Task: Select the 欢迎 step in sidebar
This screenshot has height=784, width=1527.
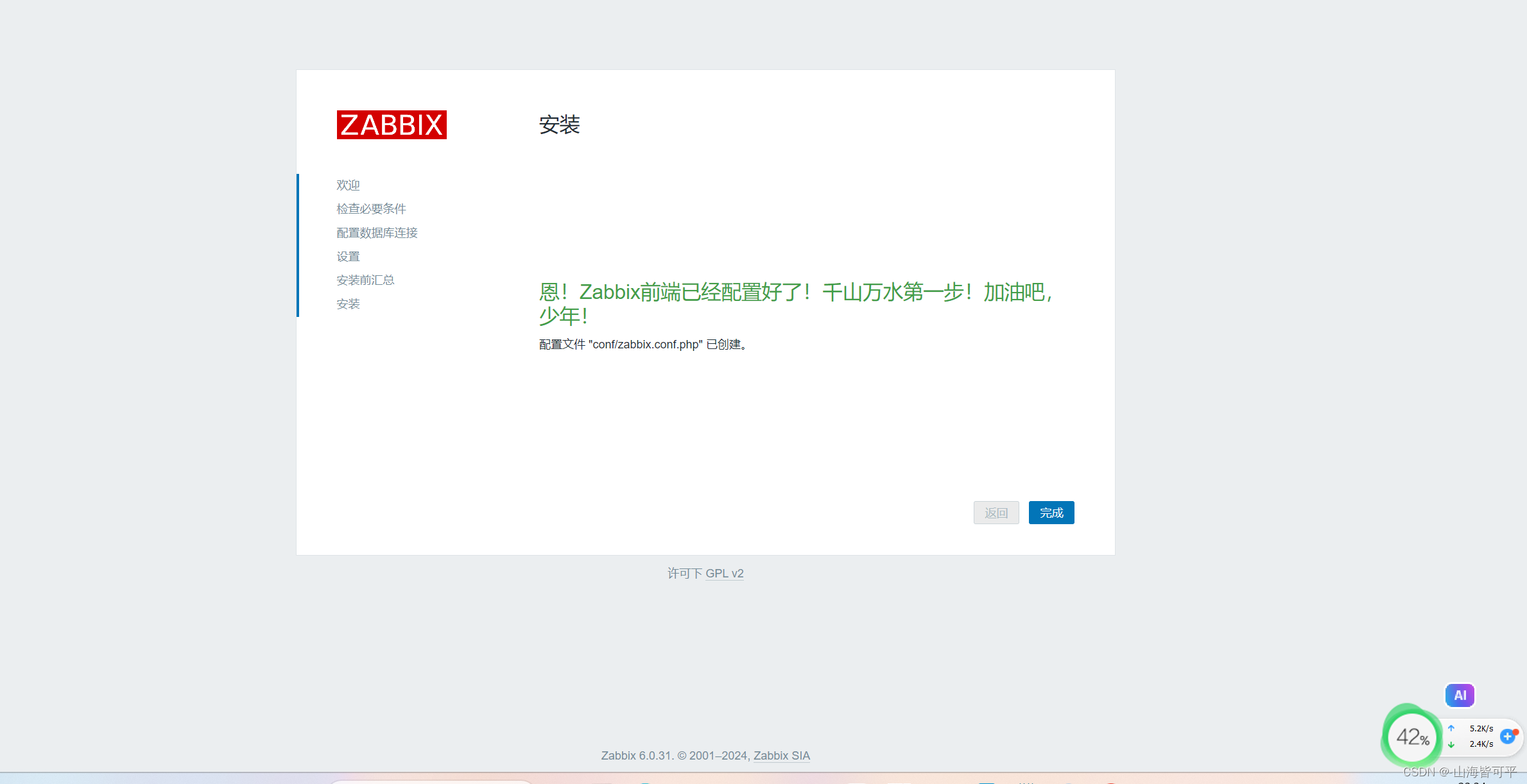Action: point(348,185)
